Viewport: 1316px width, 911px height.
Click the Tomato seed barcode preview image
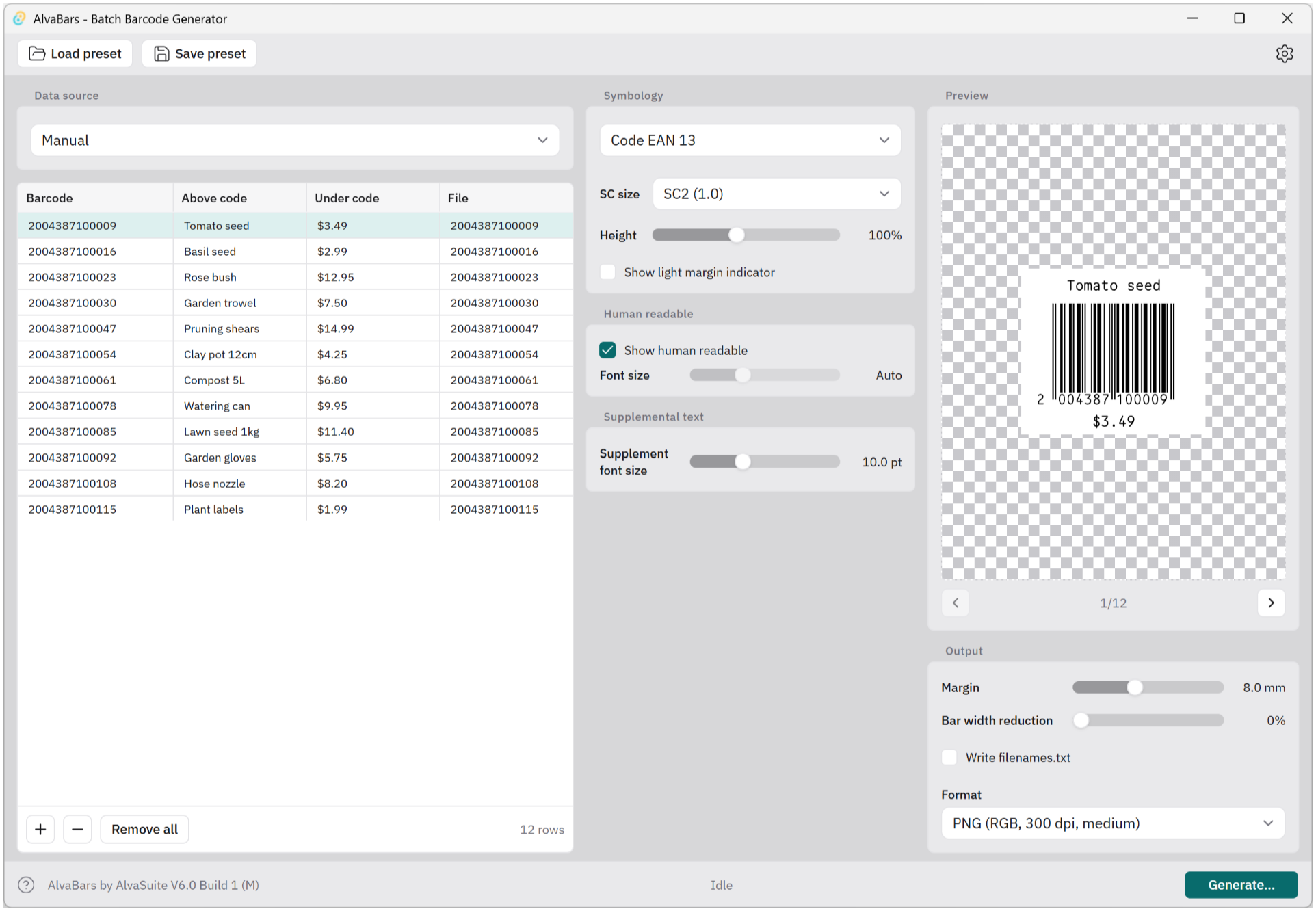1113,352
